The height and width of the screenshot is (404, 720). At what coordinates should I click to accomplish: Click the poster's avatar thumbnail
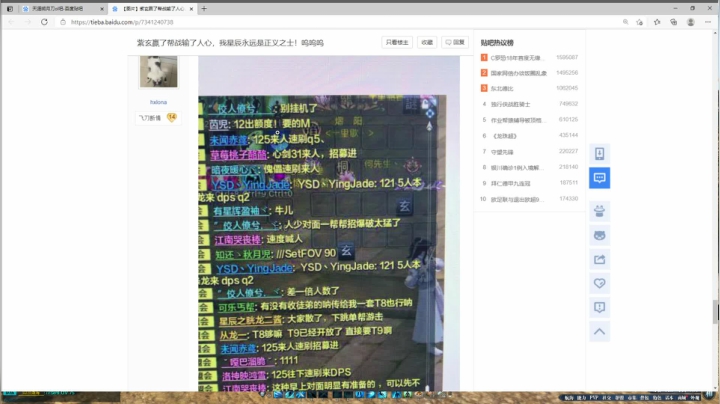pos(158,72)
